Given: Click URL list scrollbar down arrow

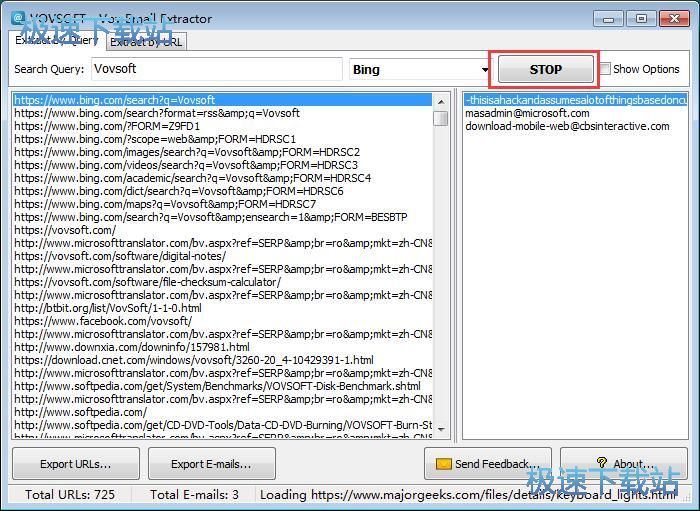Looking at the screenshot, I should click(x=441, y=429).
